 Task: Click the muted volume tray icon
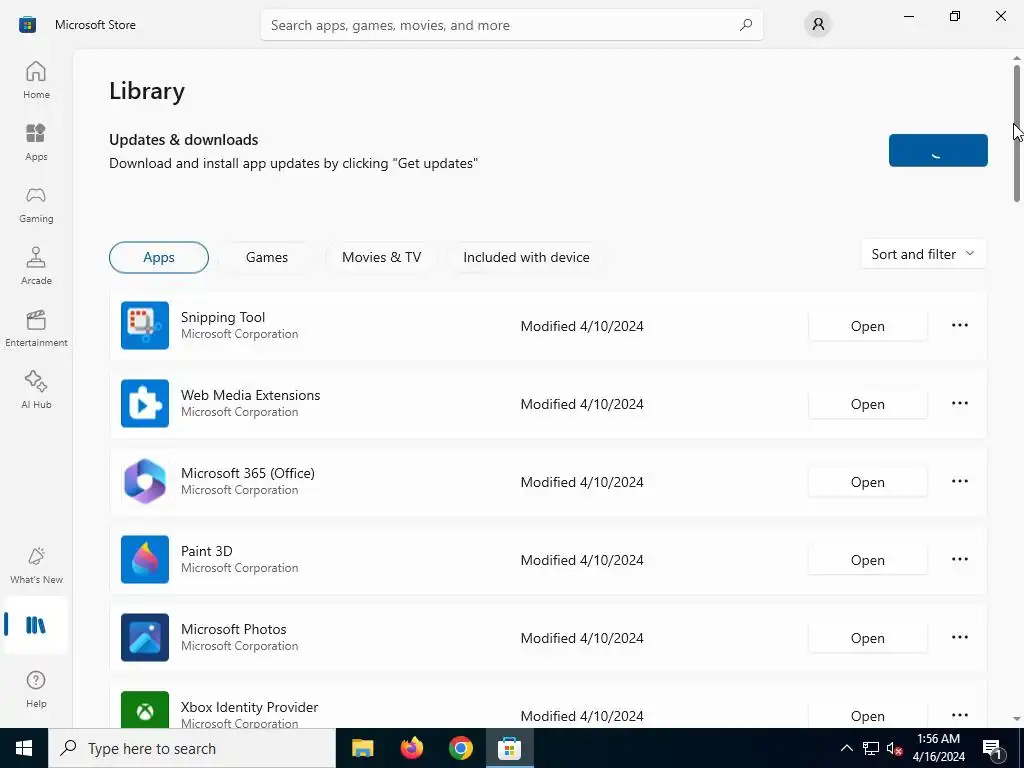pos(894,748)
